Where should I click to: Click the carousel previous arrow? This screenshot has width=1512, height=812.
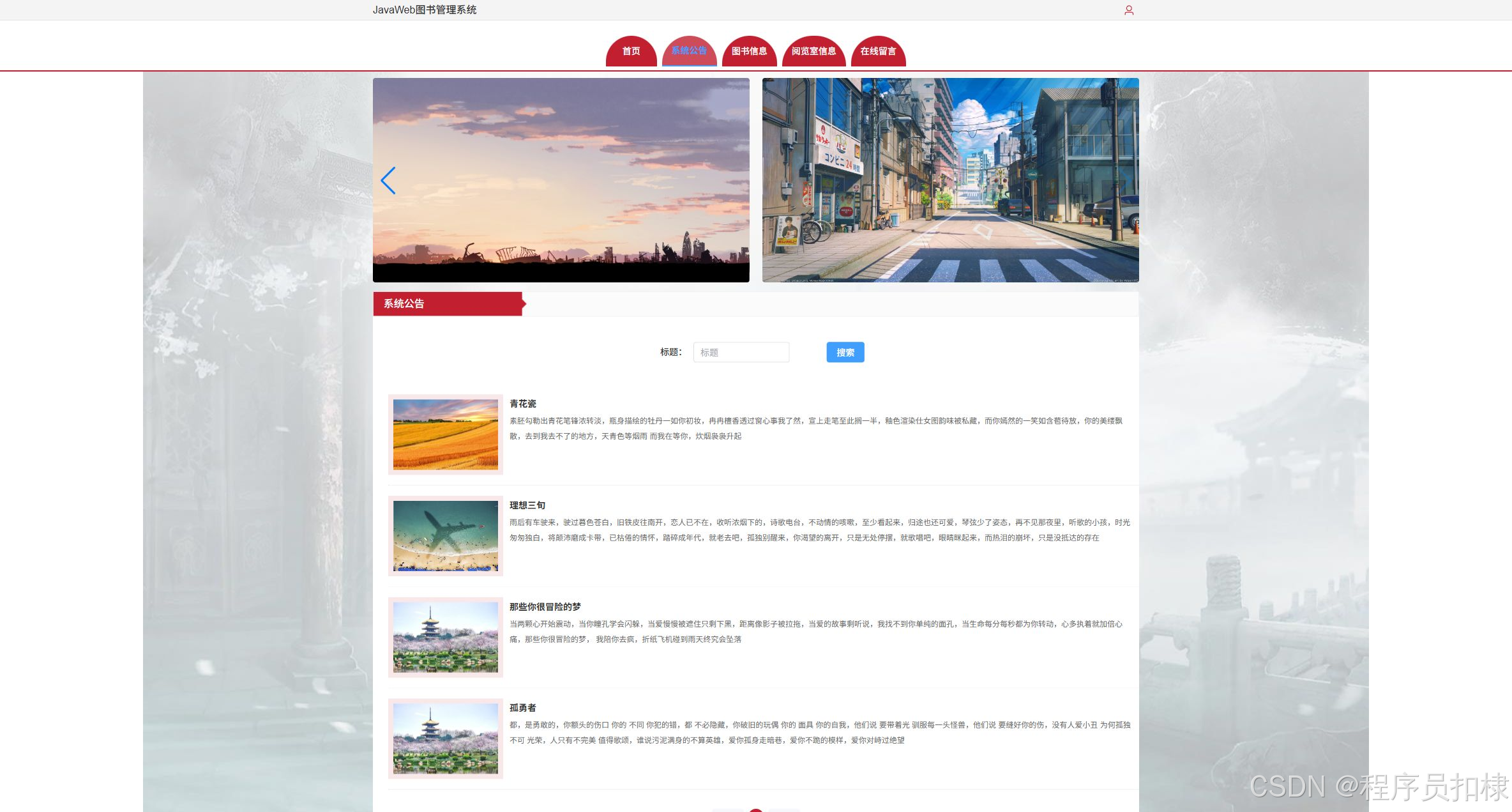pos(388,181)
